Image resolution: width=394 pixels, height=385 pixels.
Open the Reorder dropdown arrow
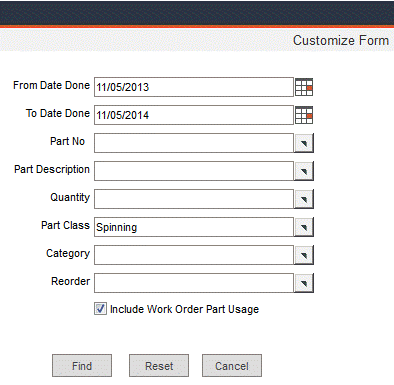pos(304,283)
